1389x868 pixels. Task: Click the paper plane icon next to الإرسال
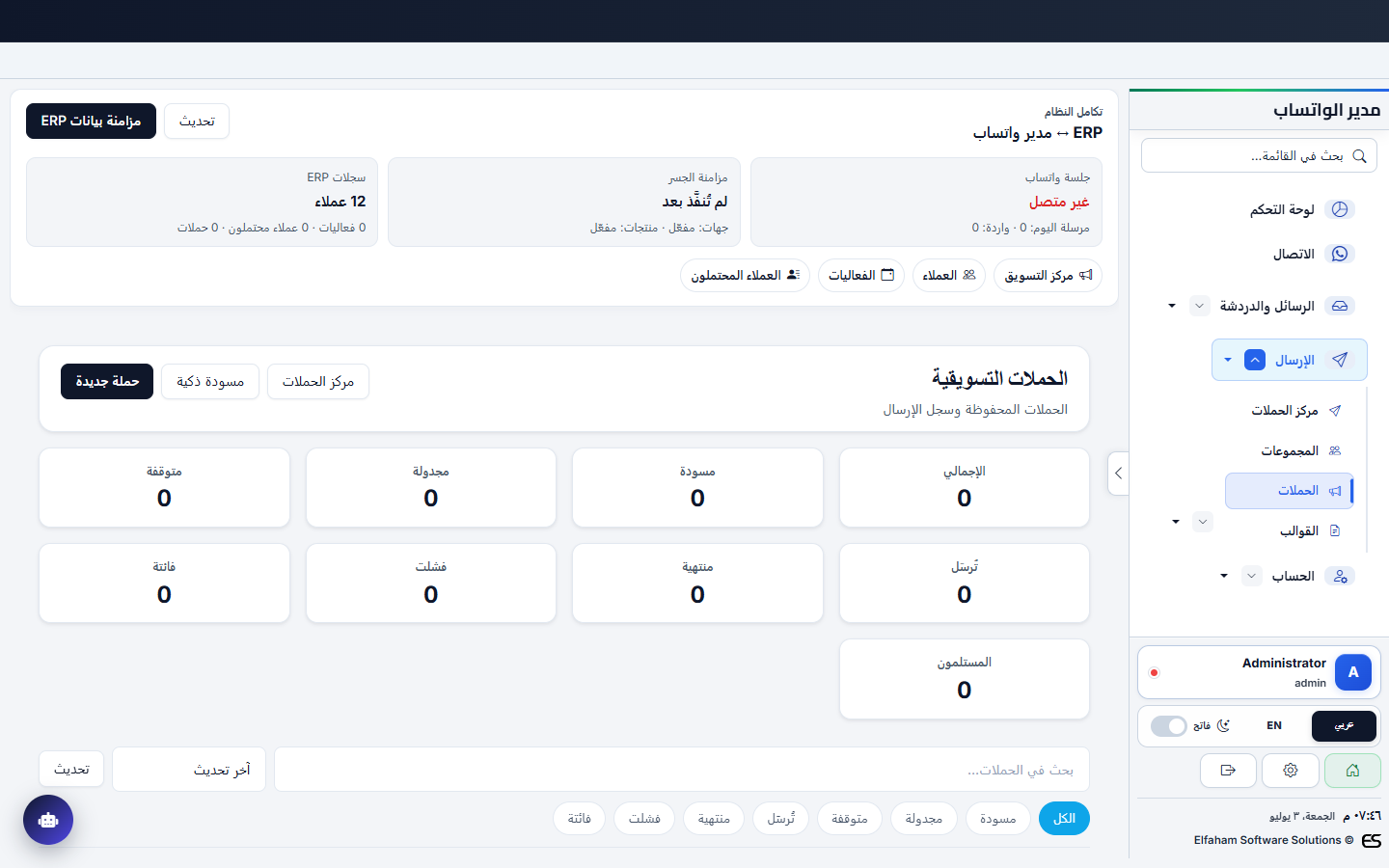(x=1340, y=360)
